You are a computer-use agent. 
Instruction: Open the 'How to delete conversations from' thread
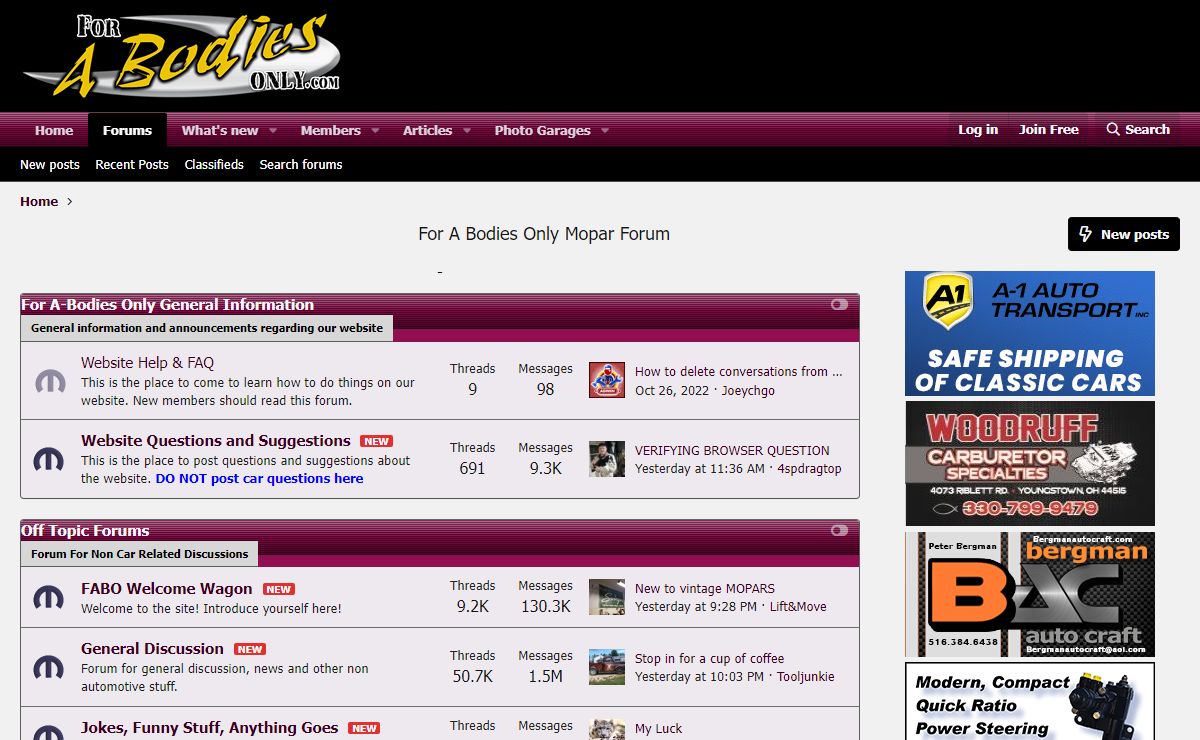pyautogui.click(x=739, y=371)
